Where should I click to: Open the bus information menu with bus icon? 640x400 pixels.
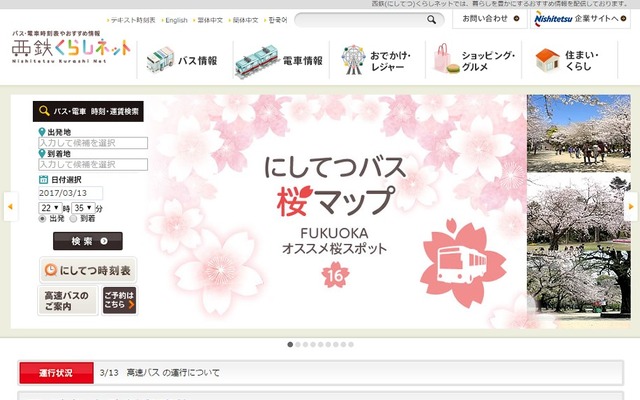pyautogui.click(x=185, y=60)
